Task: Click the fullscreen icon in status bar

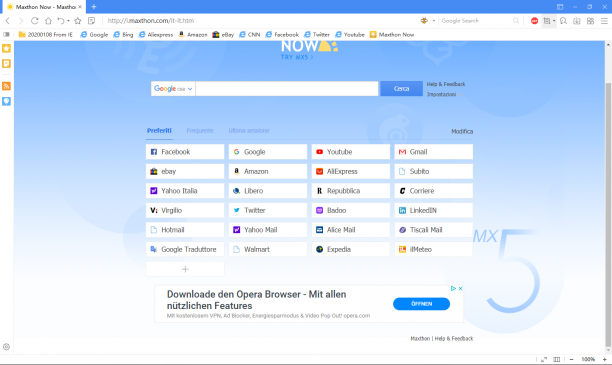Action: point(544,360)
